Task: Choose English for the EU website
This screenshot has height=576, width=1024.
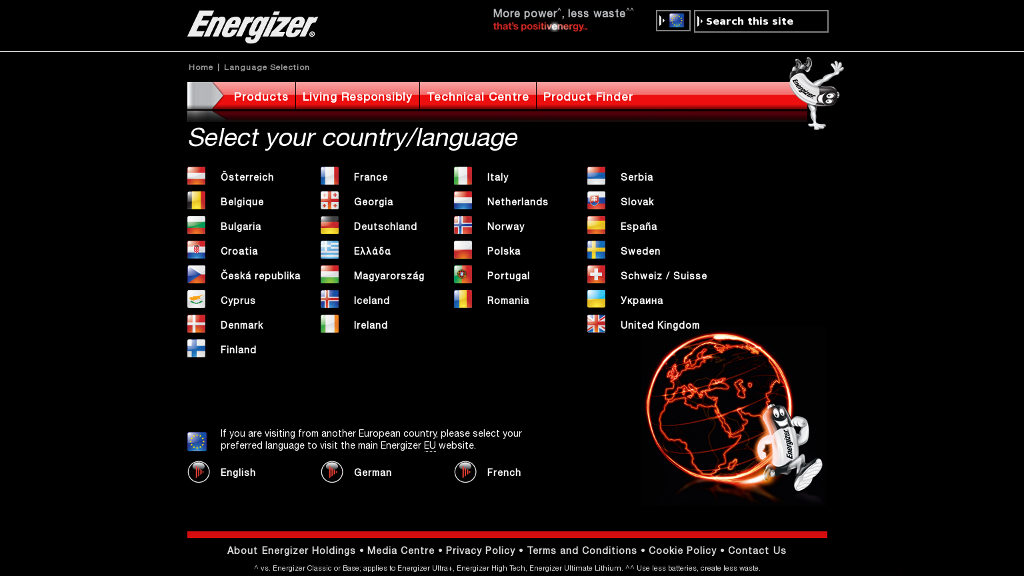Action: point(238,472)
